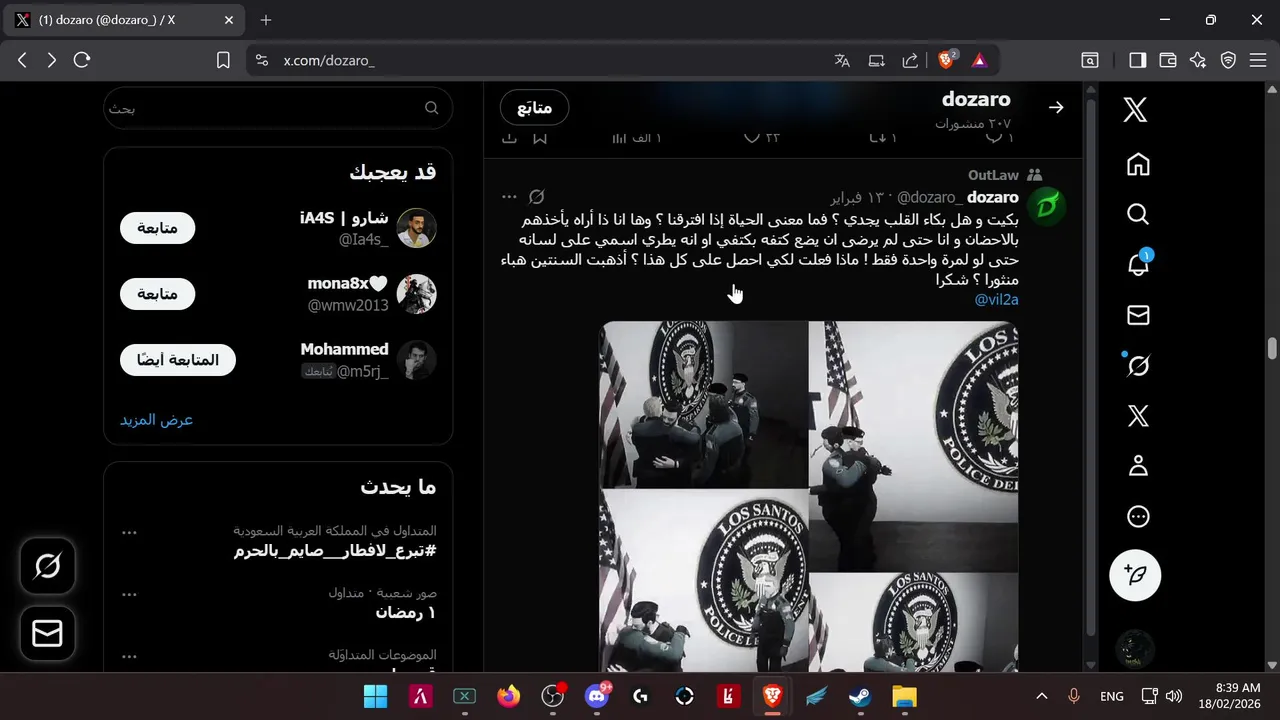This screenshot has width=1280, height=720.
Task: Like the upper post with the heart icon
Action: [x=752, y=137]
